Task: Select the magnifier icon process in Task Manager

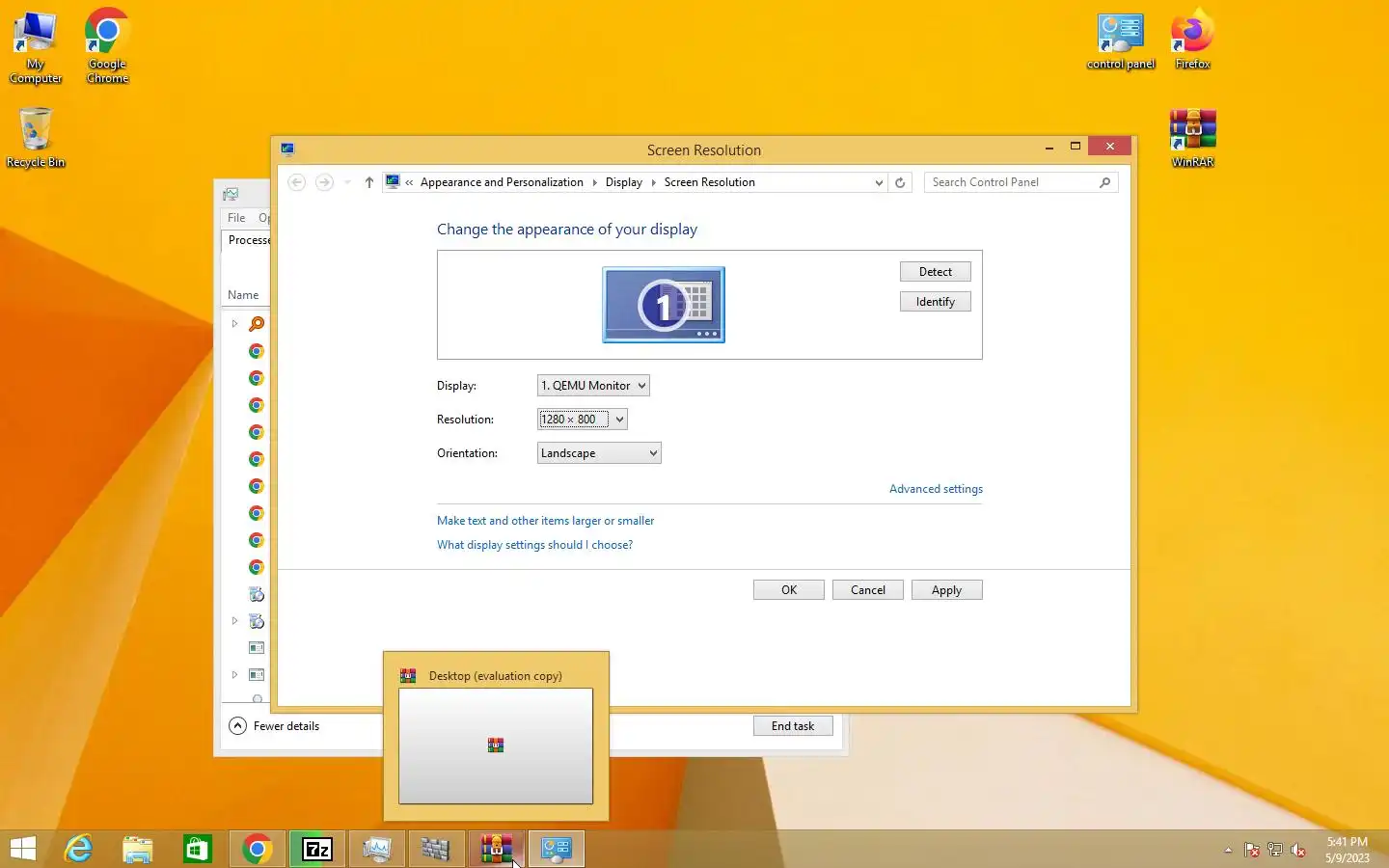Action: pyautogui.click(x=257, y=324)
